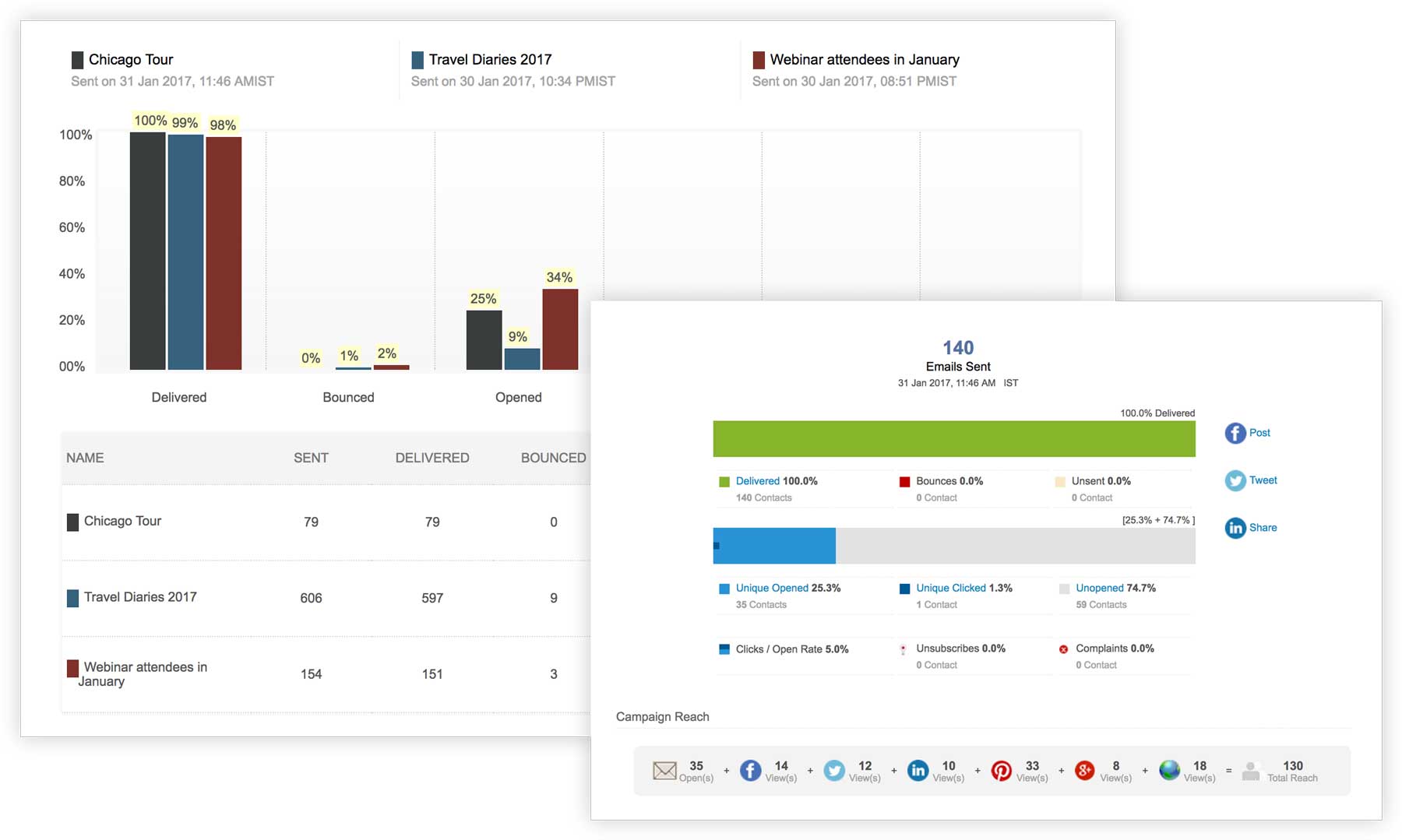The height and width of the screenshot is (840, 1402).
Task: Click the LinkedIn Share icon
Action: click(1235, 528)
